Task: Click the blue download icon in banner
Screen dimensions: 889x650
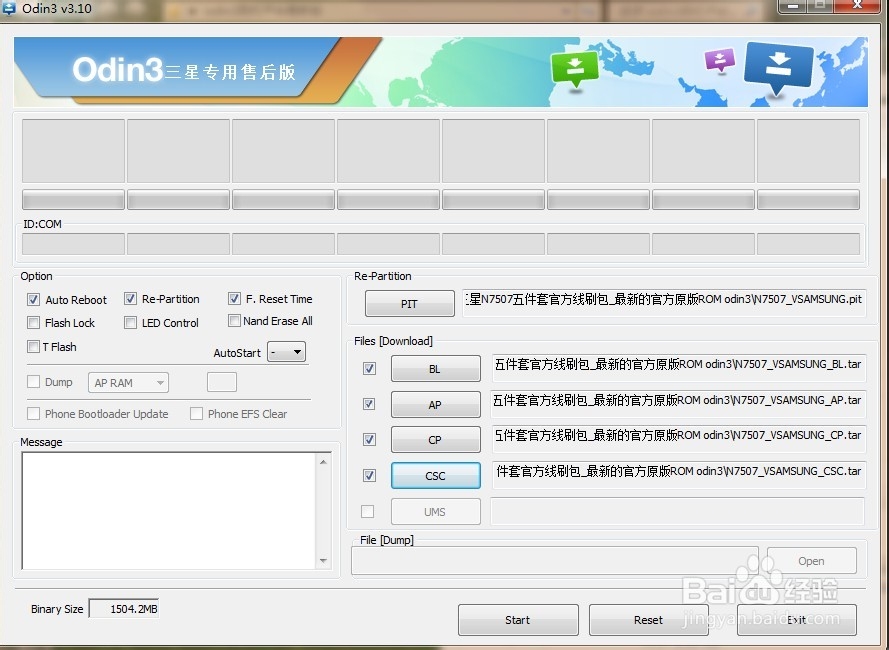Action: [779, 67]
